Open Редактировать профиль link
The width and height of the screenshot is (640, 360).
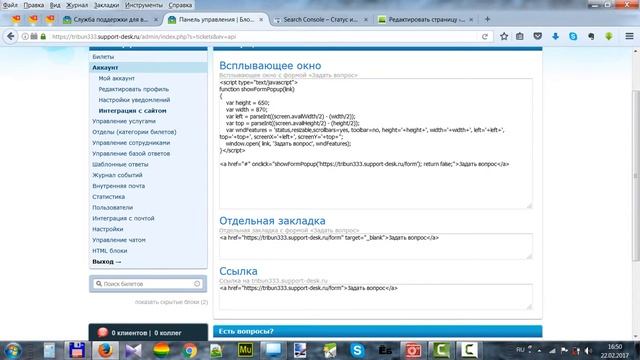[133, 89]
